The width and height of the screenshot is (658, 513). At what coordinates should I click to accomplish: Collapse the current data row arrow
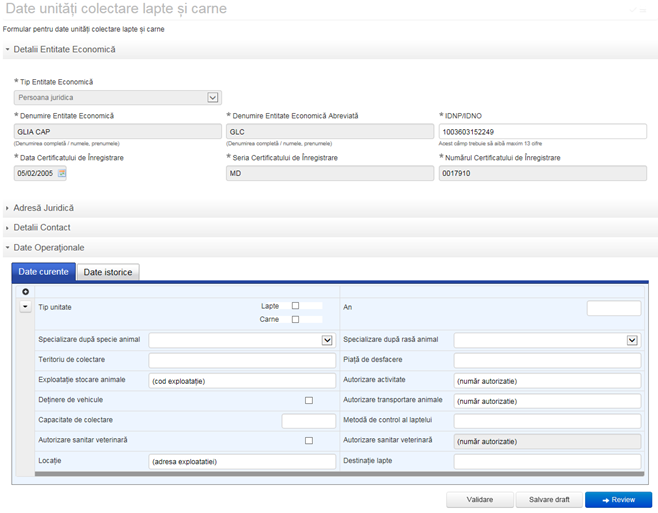tap(25, 306)
